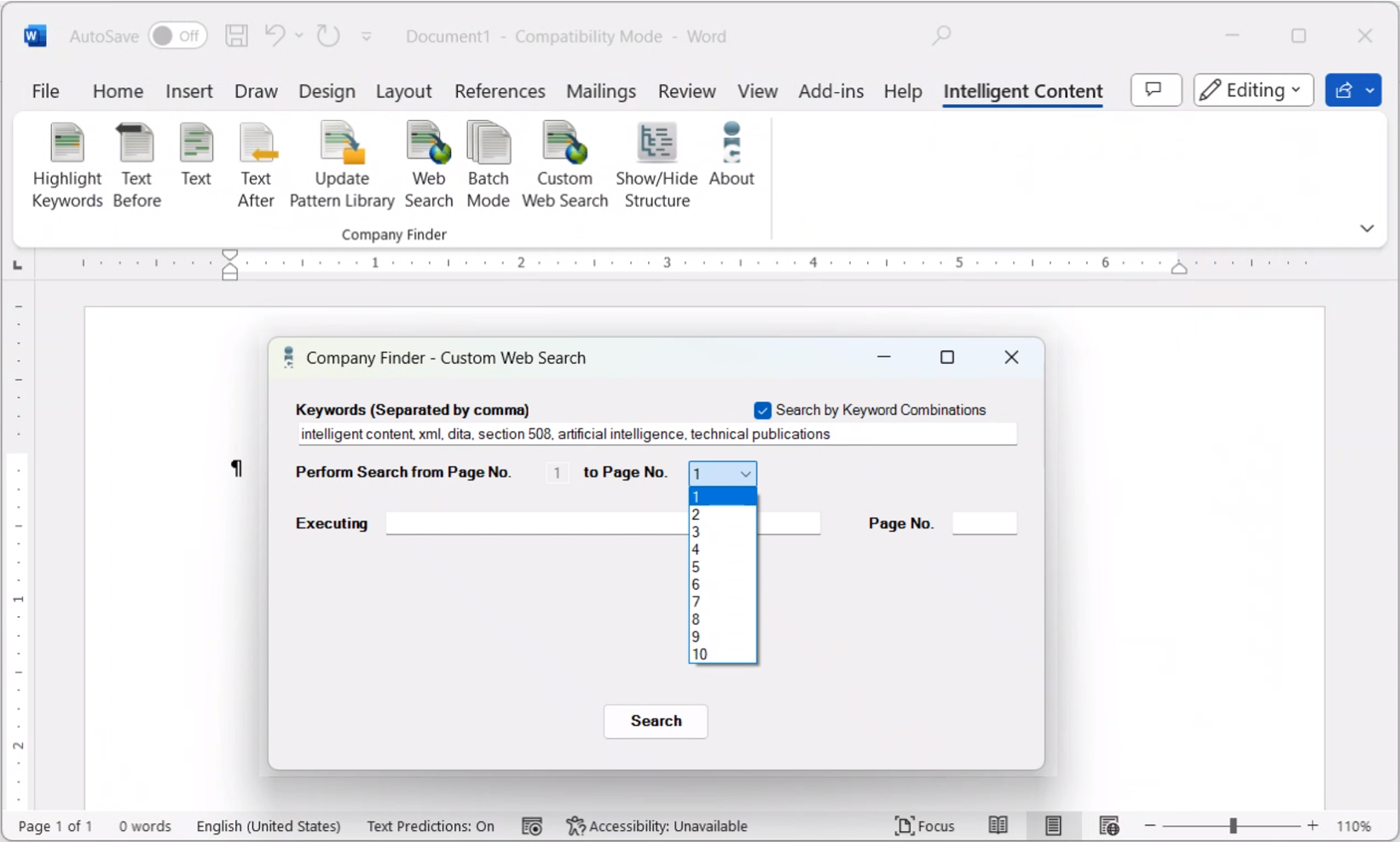Open the Editing mode dropdown
This screenshot has height=842, width=1400.
point(1253,90)
